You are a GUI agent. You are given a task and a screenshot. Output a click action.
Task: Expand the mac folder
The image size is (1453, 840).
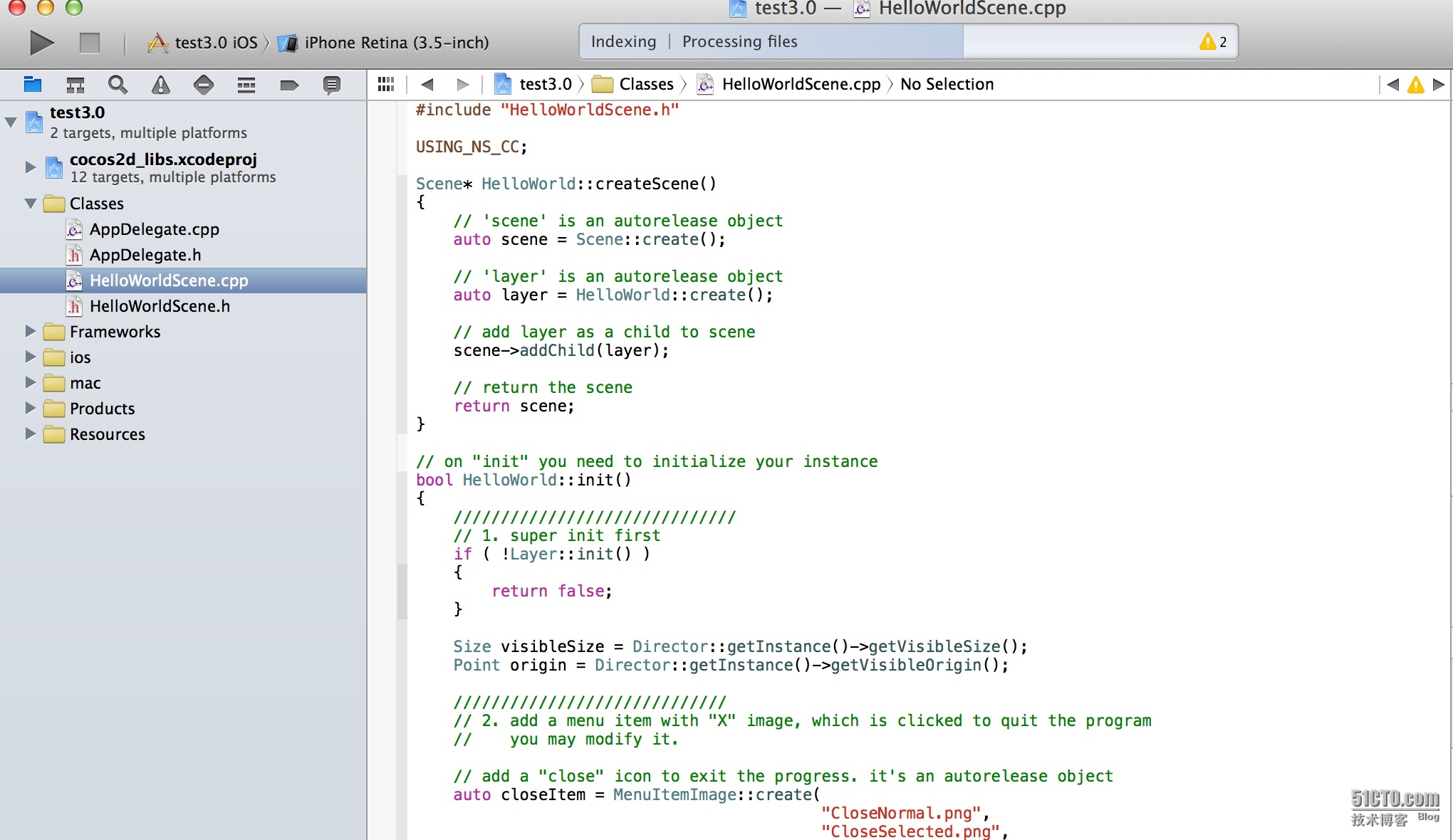pyautogui.click(x=30, y=382)
